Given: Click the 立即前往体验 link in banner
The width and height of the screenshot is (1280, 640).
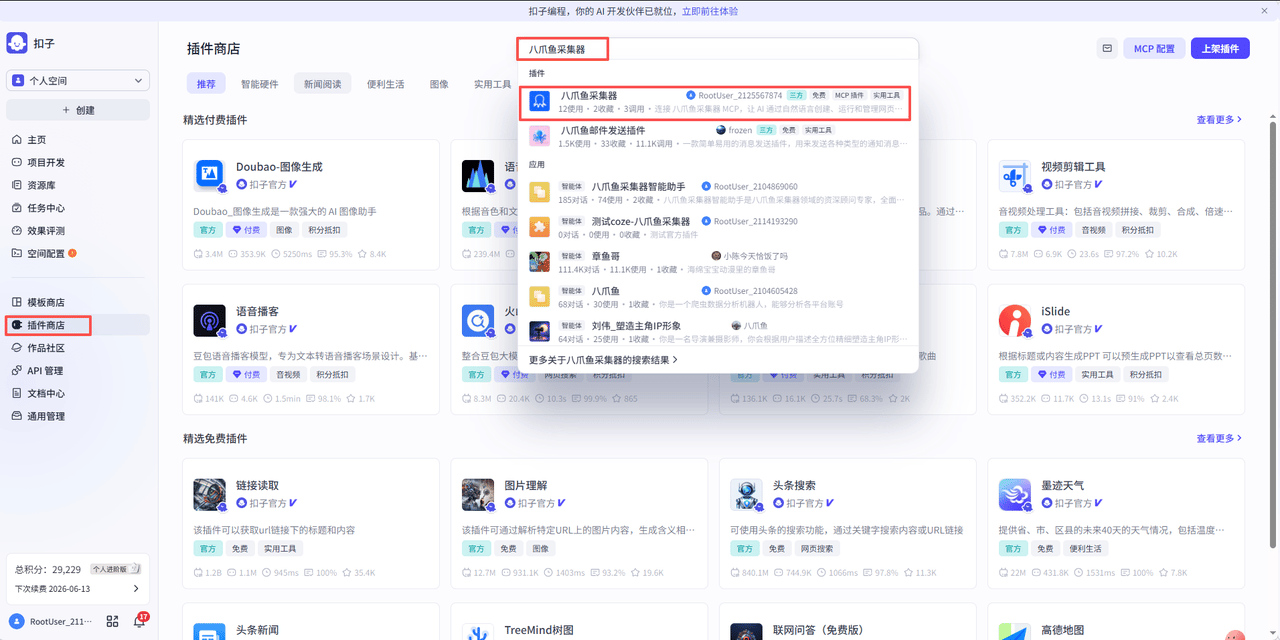Looking at the screenshot, I should coord(710,11).
